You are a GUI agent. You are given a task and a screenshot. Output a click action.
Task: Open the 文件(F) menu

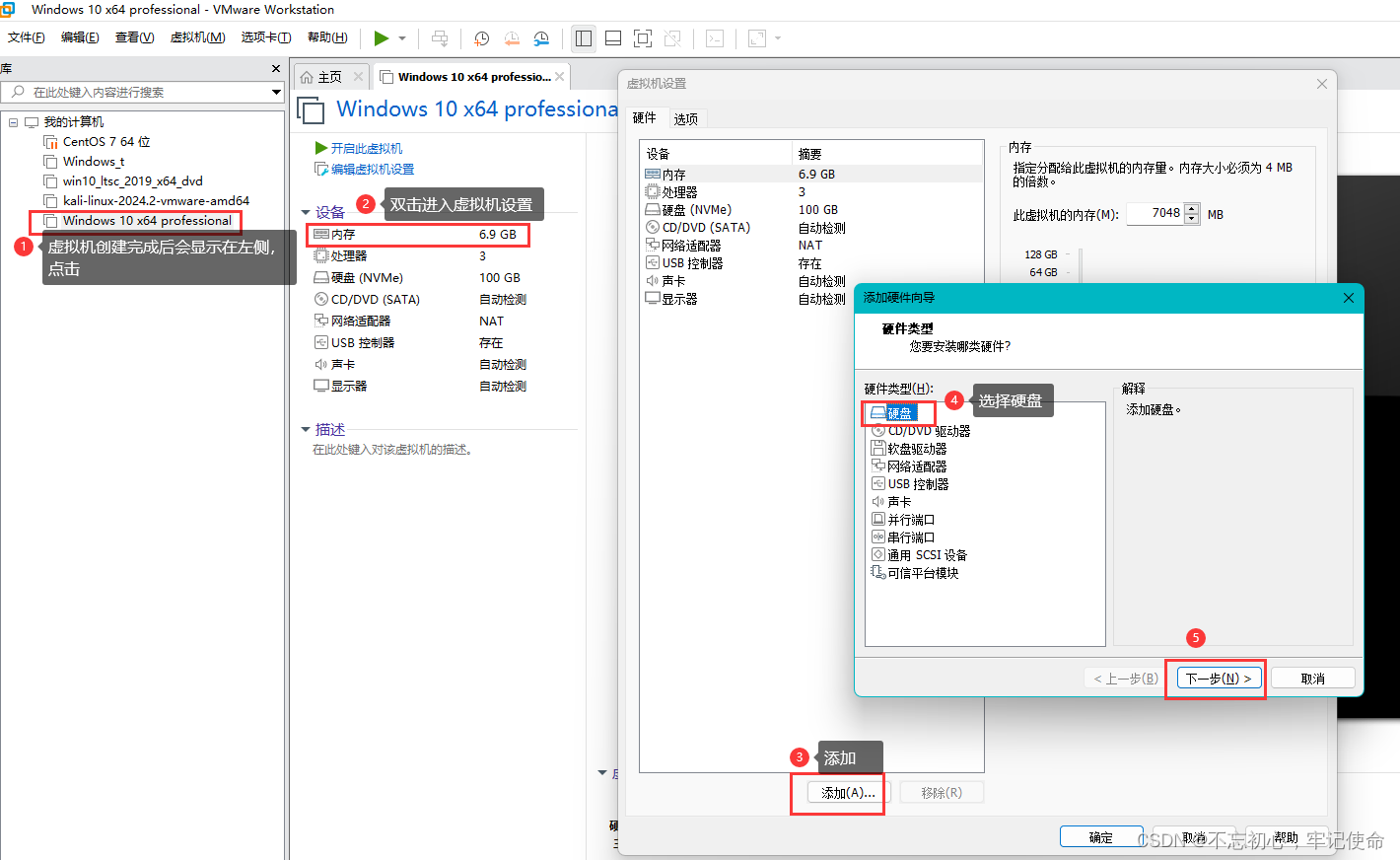(x=27, y=37)
